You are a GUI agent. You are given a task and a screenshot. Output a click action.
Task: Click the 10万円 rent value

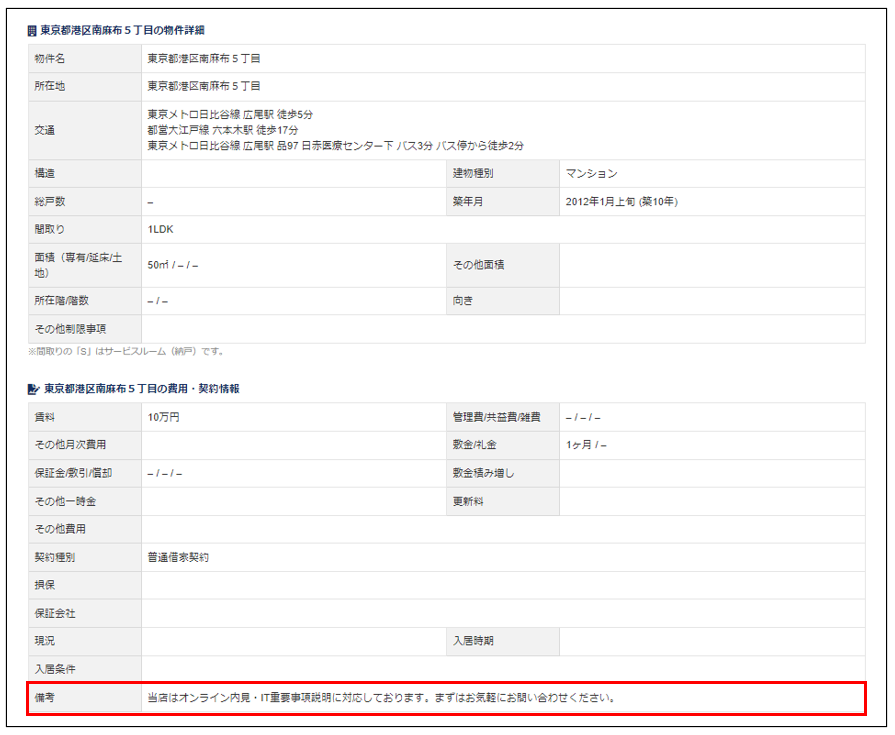(x=163, y=417)
